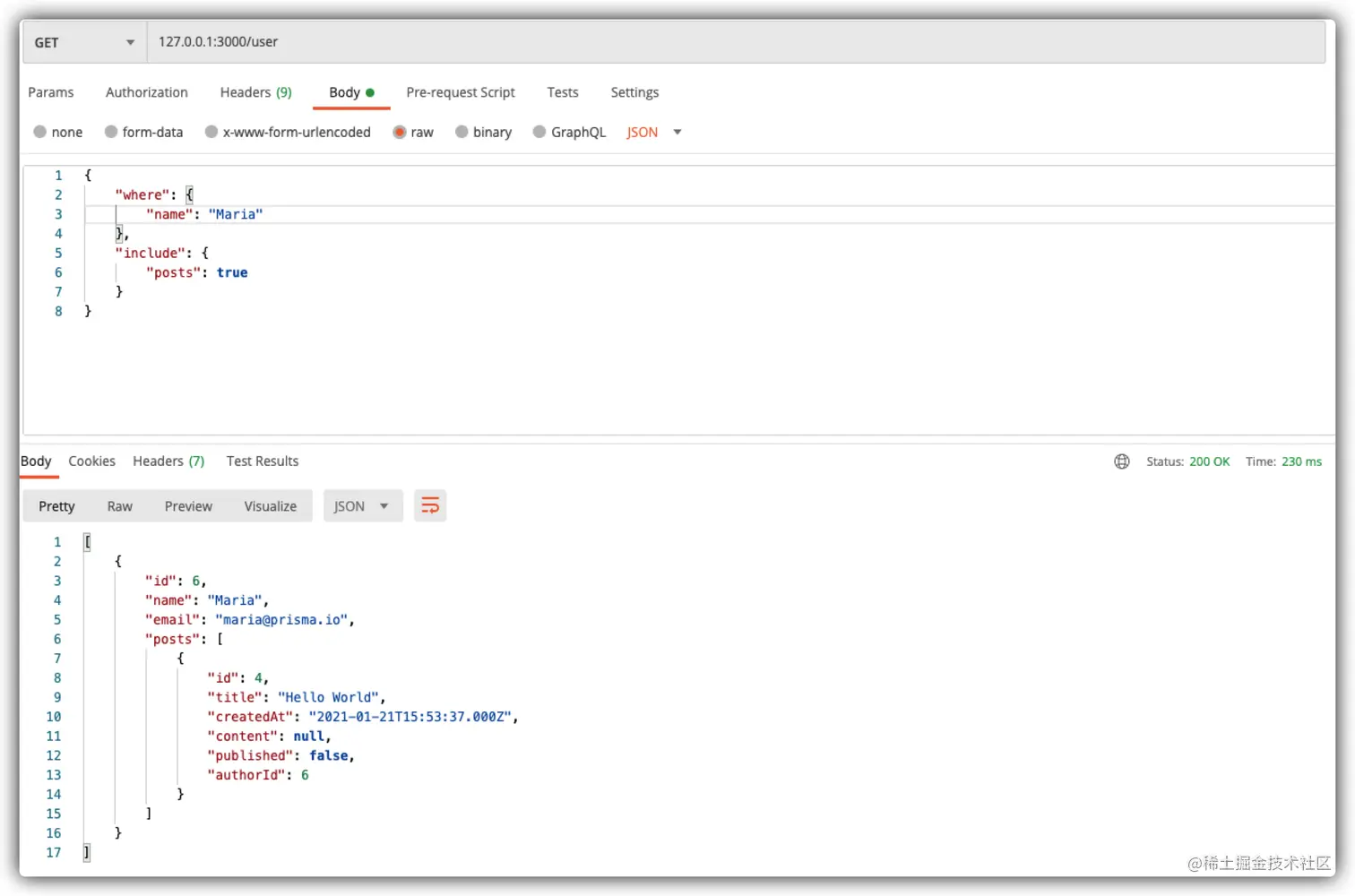Choose x-www-form-urlencoded body type

(211, 132)
